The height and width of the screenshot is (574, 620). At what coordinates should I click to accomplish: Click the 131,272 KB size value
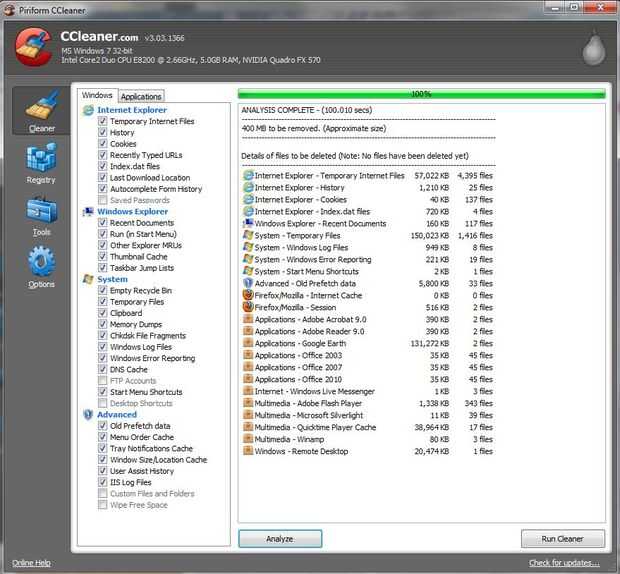pos(429,343)
